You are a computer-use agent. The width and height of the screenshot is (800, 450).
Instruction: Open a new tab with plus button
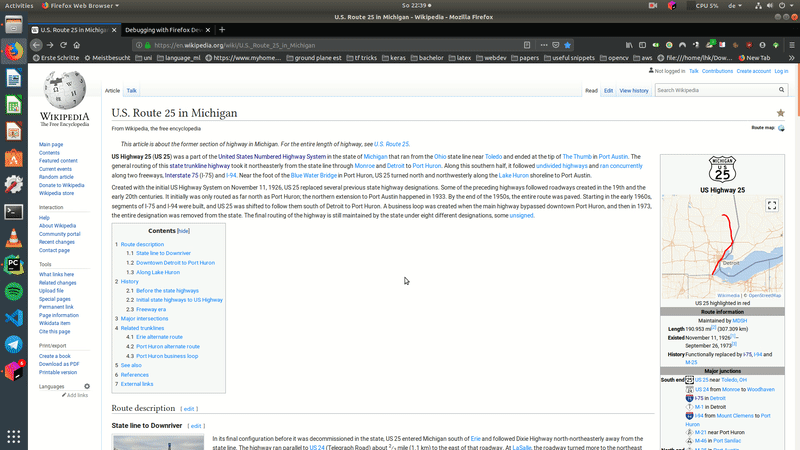pos(222,30)
